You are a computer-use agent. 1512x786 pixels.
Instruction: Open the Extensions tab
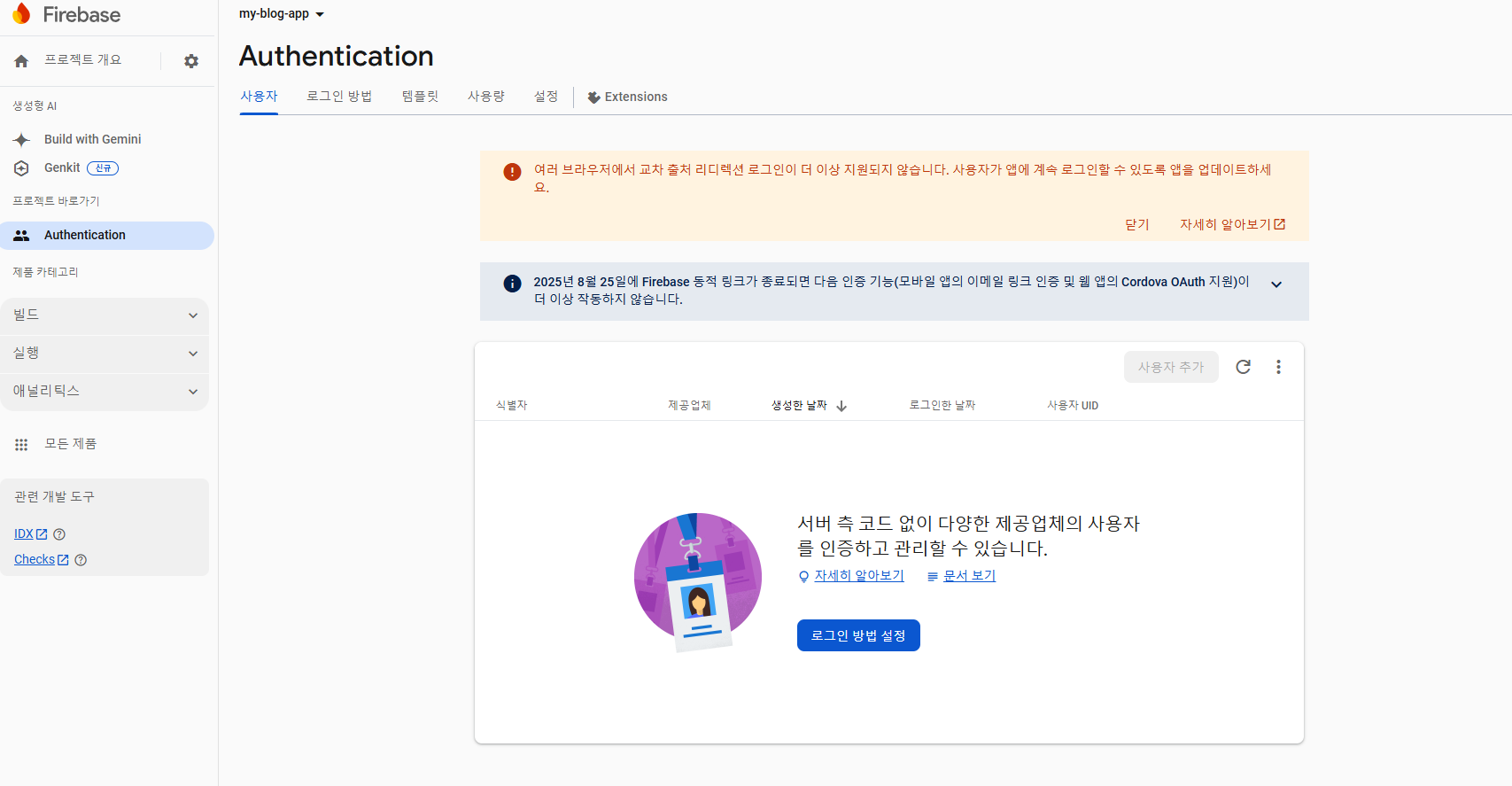click(627, 97)
